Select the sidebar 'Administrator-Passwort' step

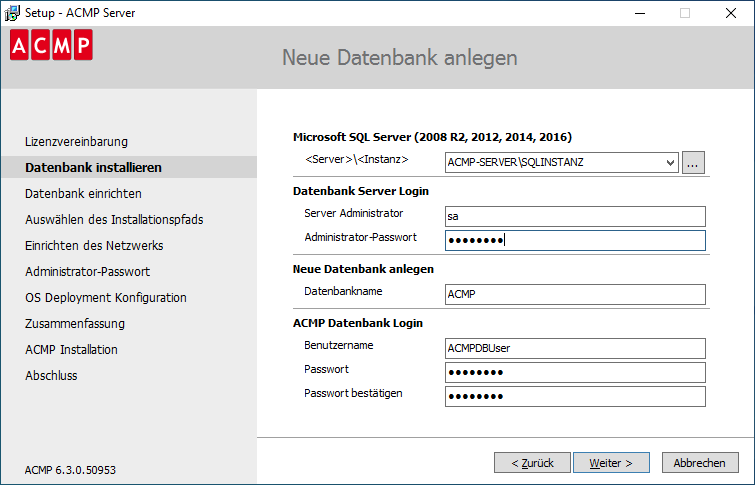pos(88,272)
